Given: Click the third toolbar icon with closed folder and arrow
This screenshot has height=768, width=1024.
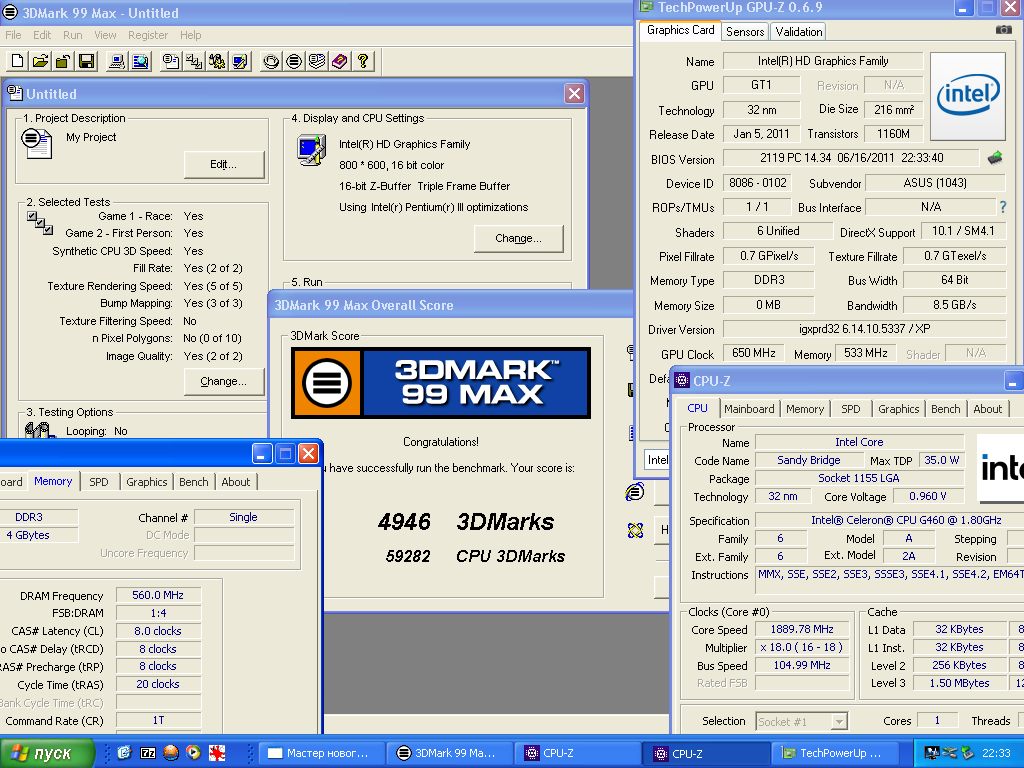Looking at the screenshot, I should pos(63,61).
